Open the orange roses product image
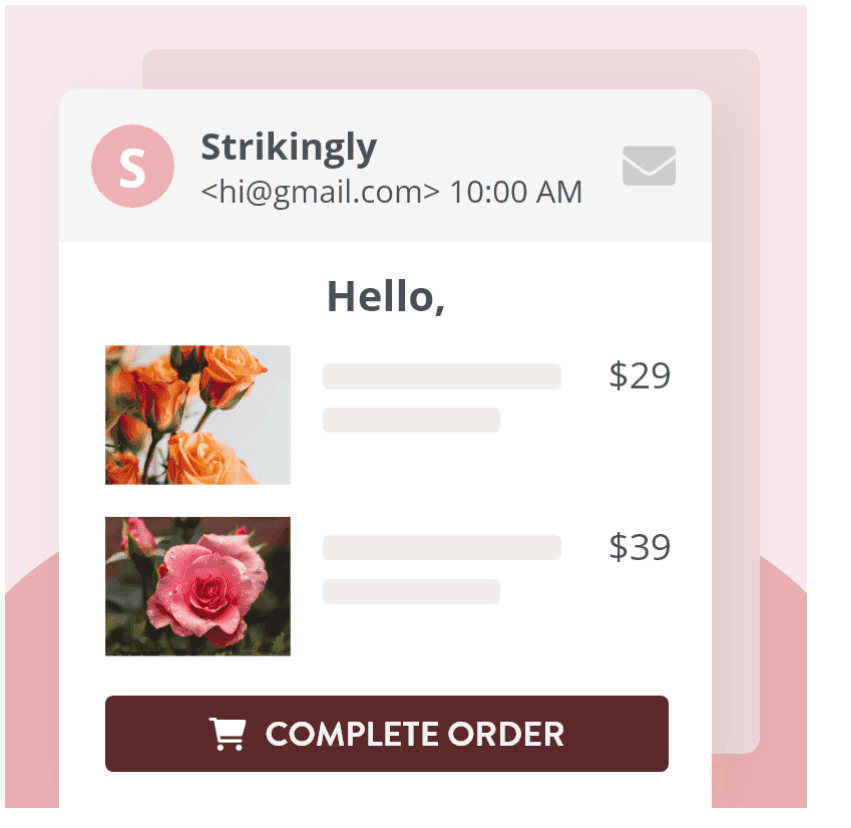Image resolution: width=851 pixels, height=828 pixels. click(x=198, y=415)
